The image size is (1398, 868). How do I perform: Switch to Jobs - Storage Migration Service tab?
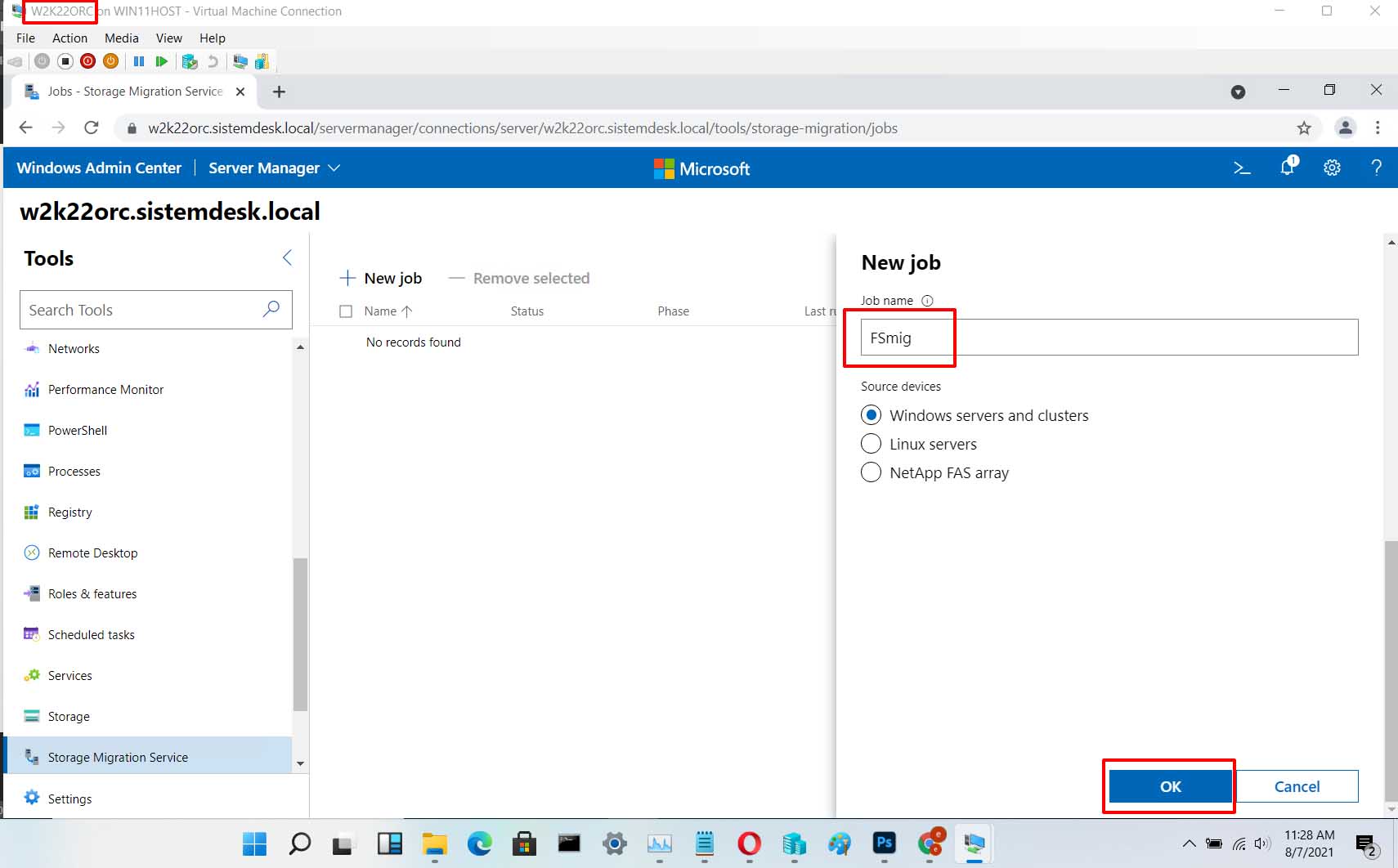pos(135,92)
